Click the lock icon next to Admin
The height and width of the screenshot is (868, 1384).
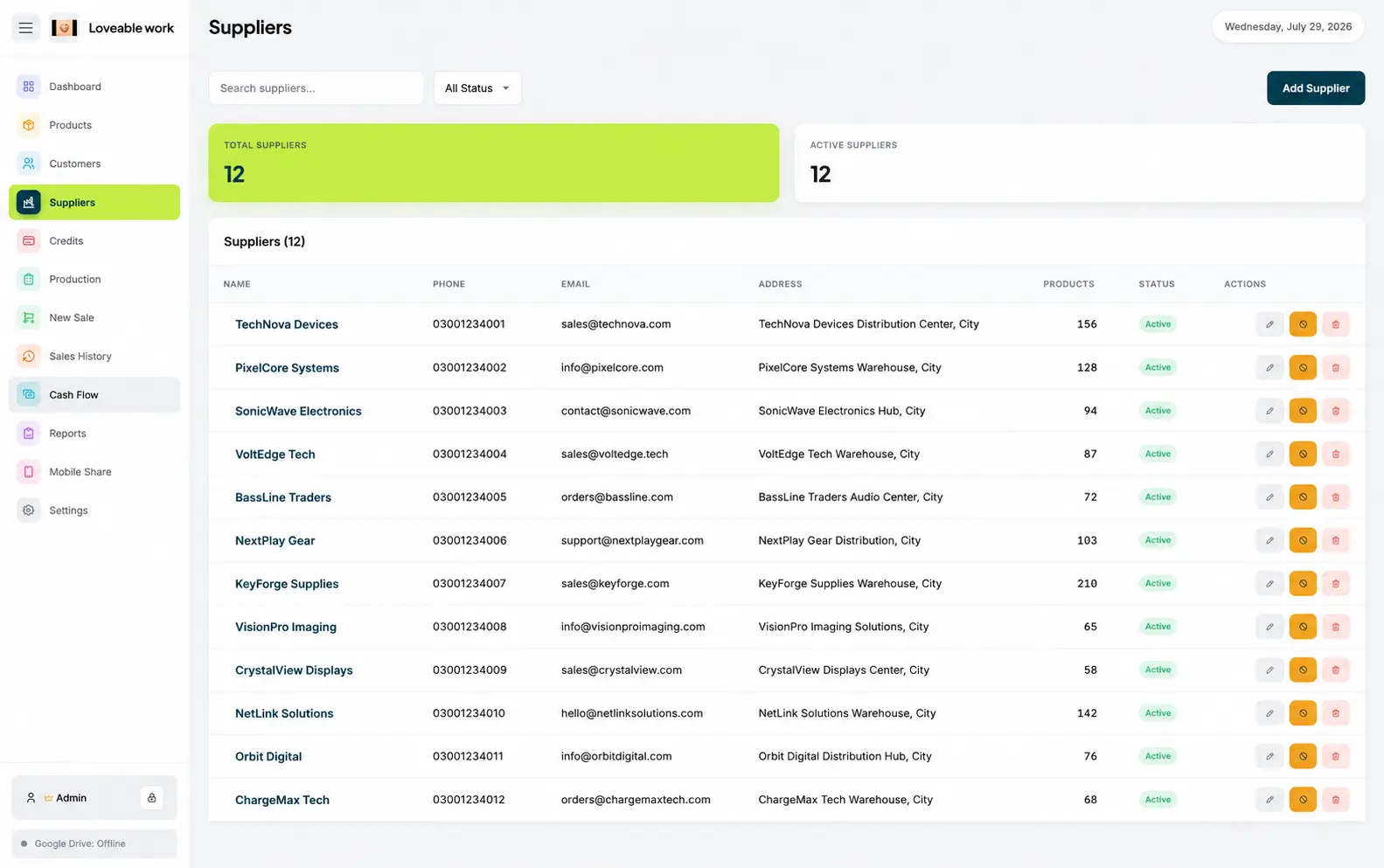tap(152, 797)
